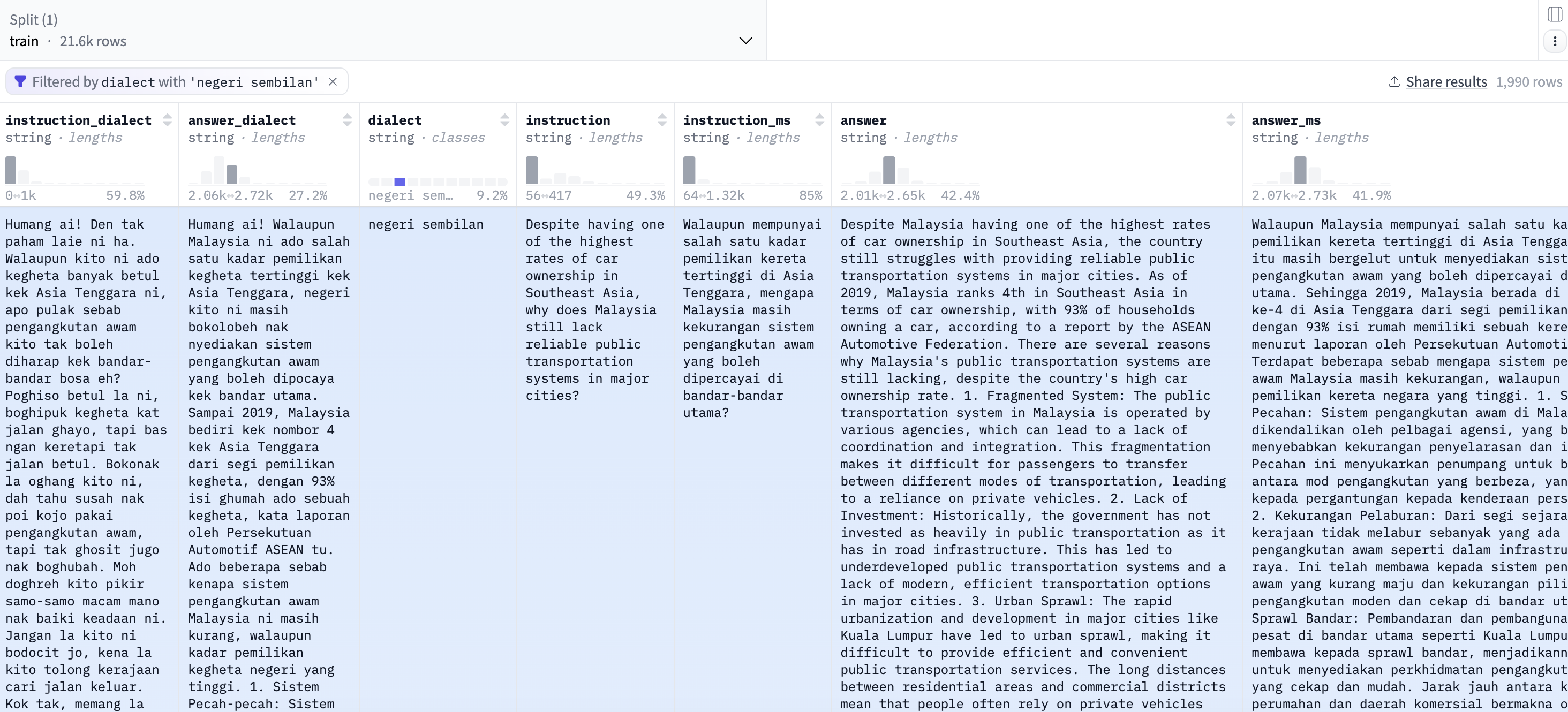The image size is (1568, 712).
Task: Click the instruction_dialect column header
Action: pos(79,120)
